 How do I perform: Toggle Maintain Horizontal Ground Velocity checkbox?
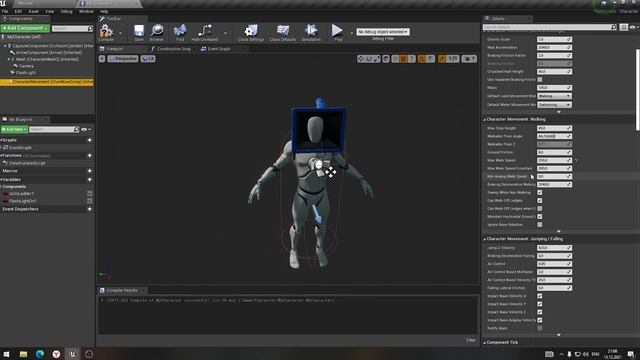coord(540,216)
